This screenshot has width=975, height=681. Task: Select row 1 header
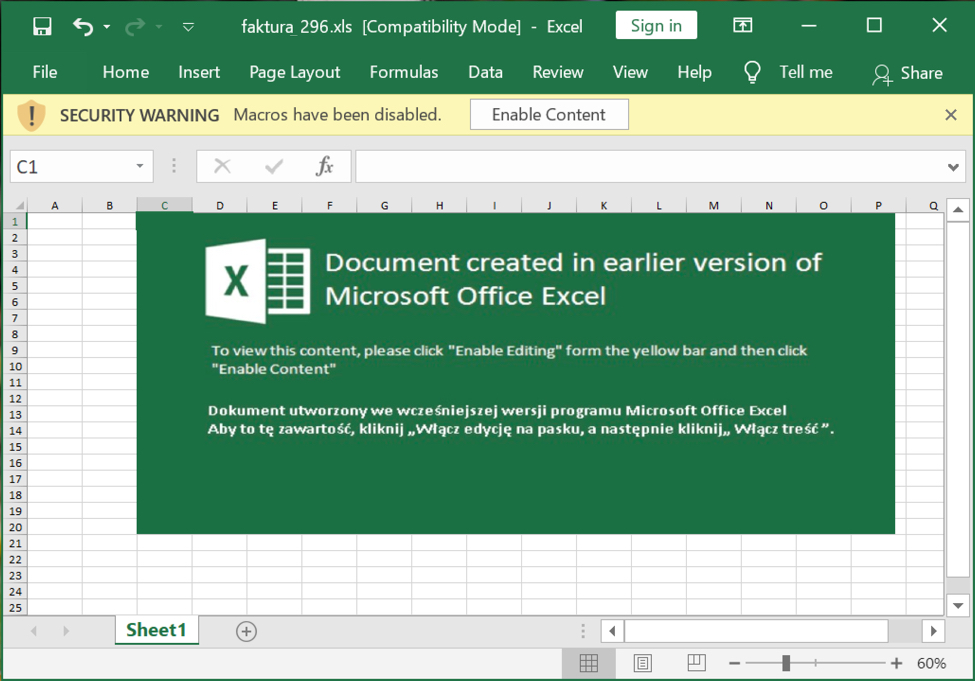pos(15,221)
